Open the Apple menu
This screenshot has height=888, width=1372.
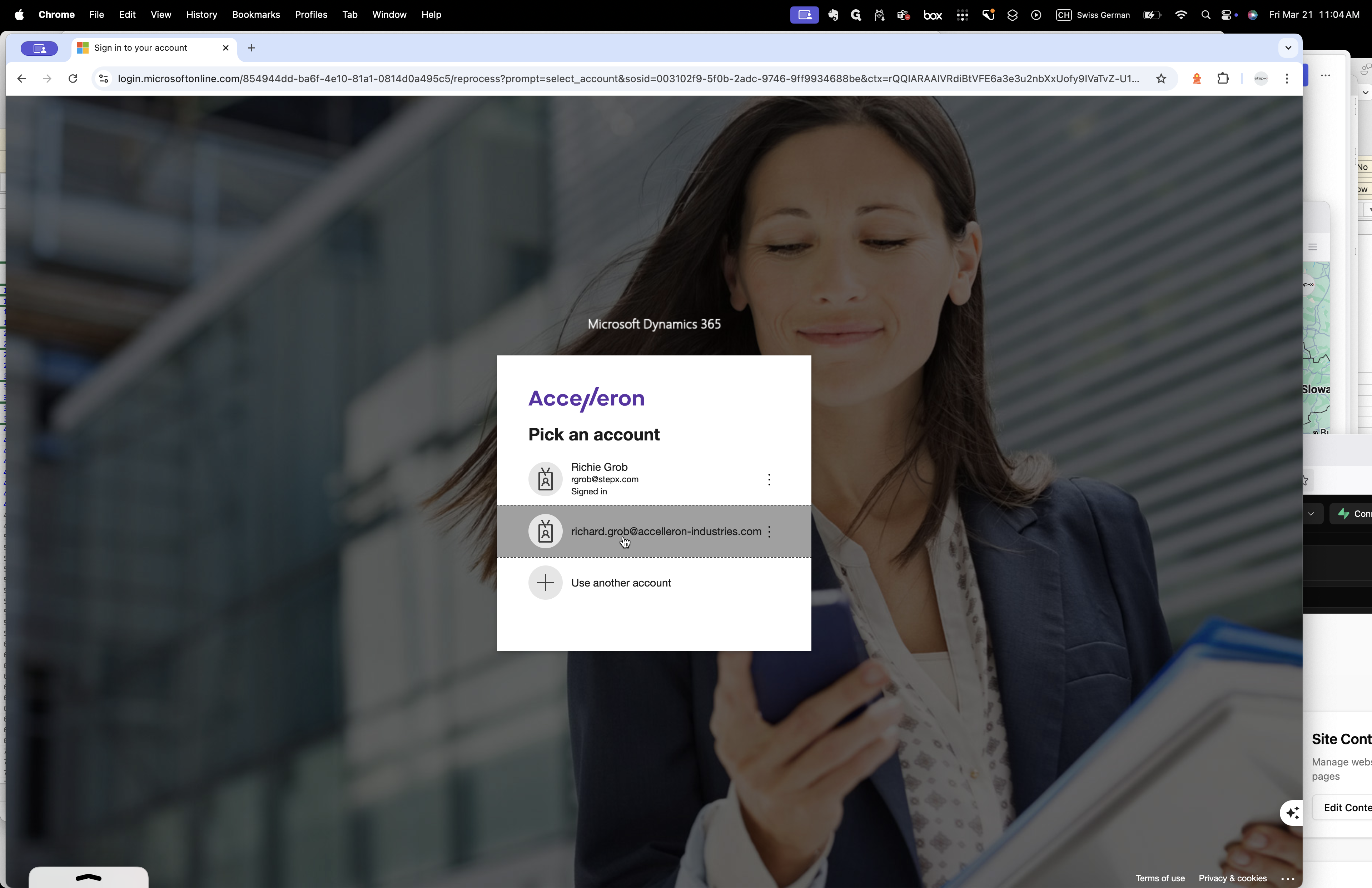tap(19, 14)
